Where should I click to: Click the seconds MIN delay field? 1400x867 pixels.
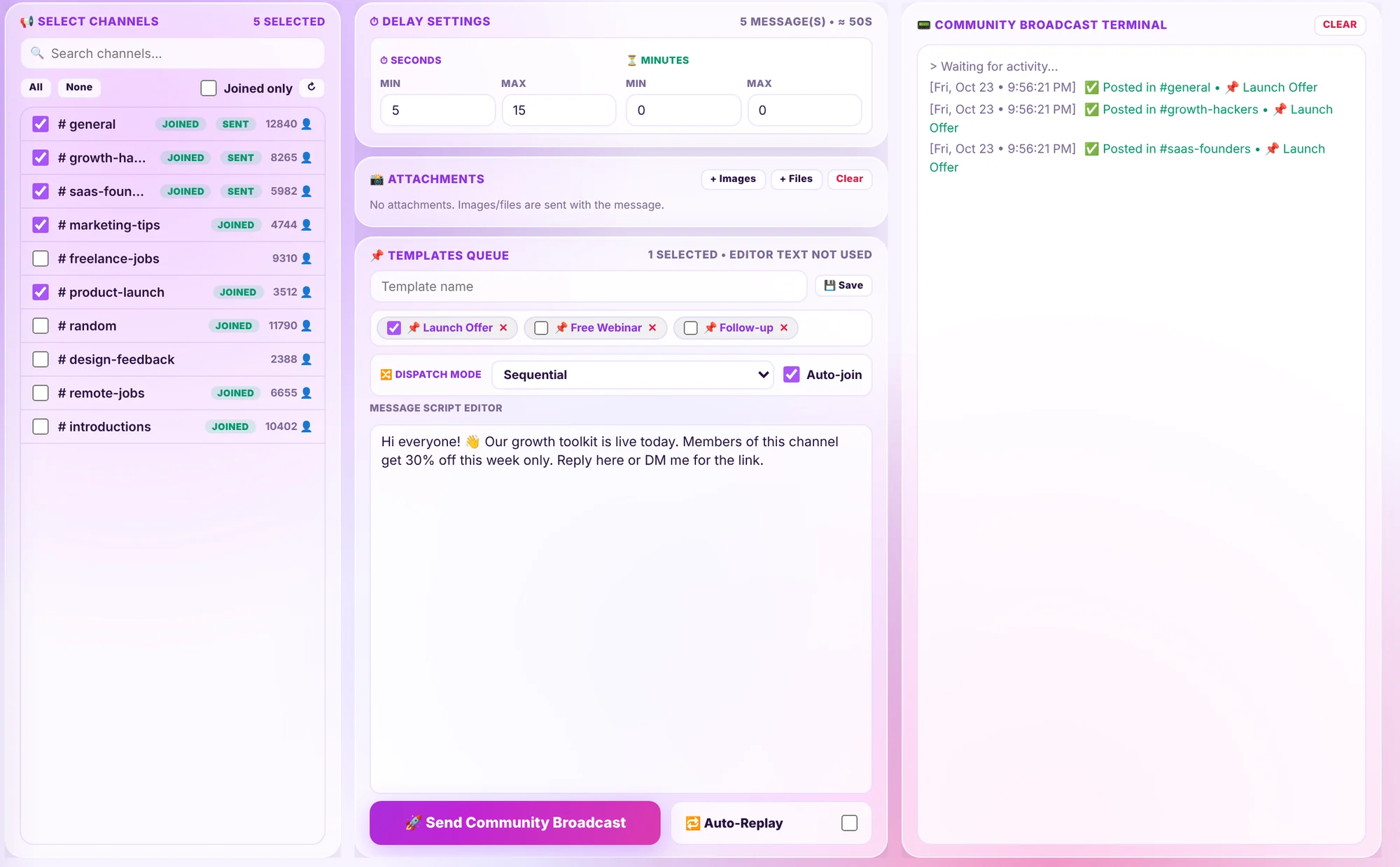pos(437,110)
